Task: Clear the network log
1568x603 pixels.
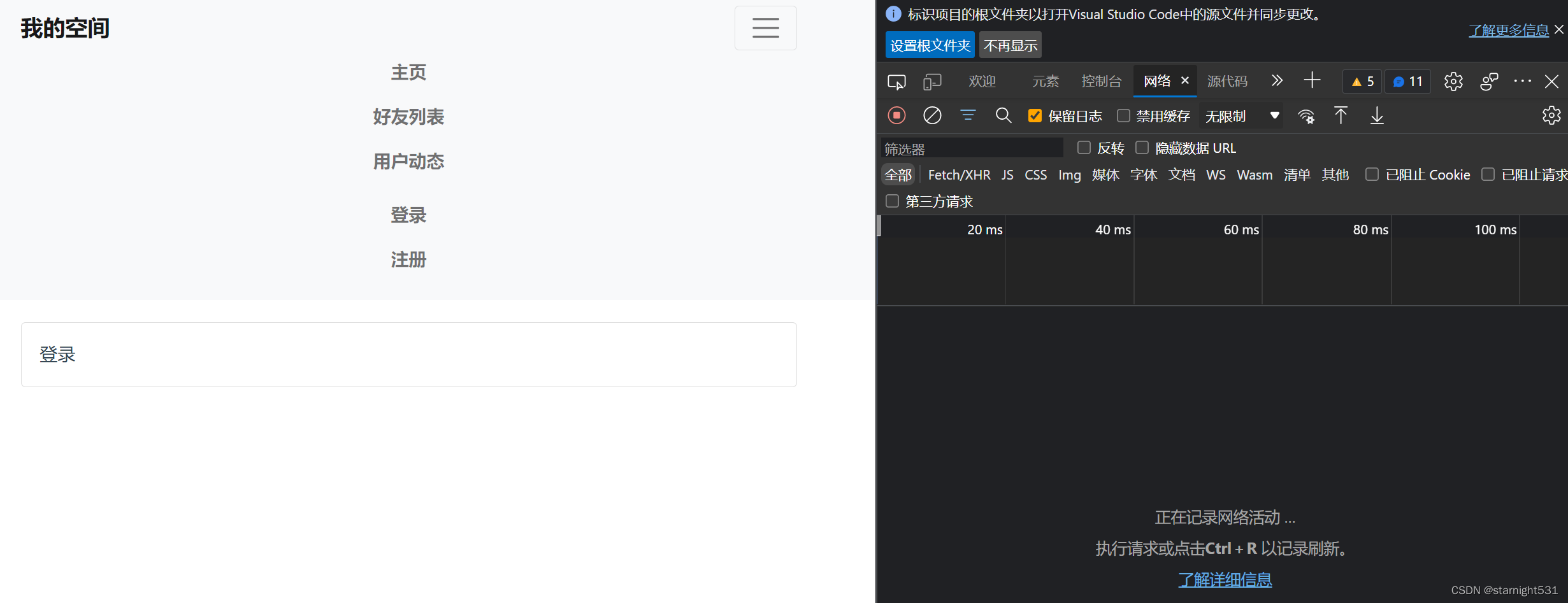Action: point(932,115)
